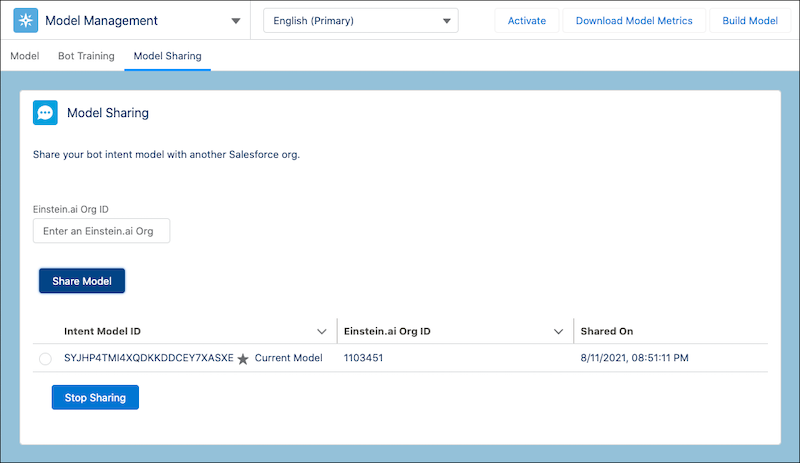Click the shared date 8/11/2021, 08:51:11 PM
The height and width of the screenshot is (463, 800).
[634, 358]
